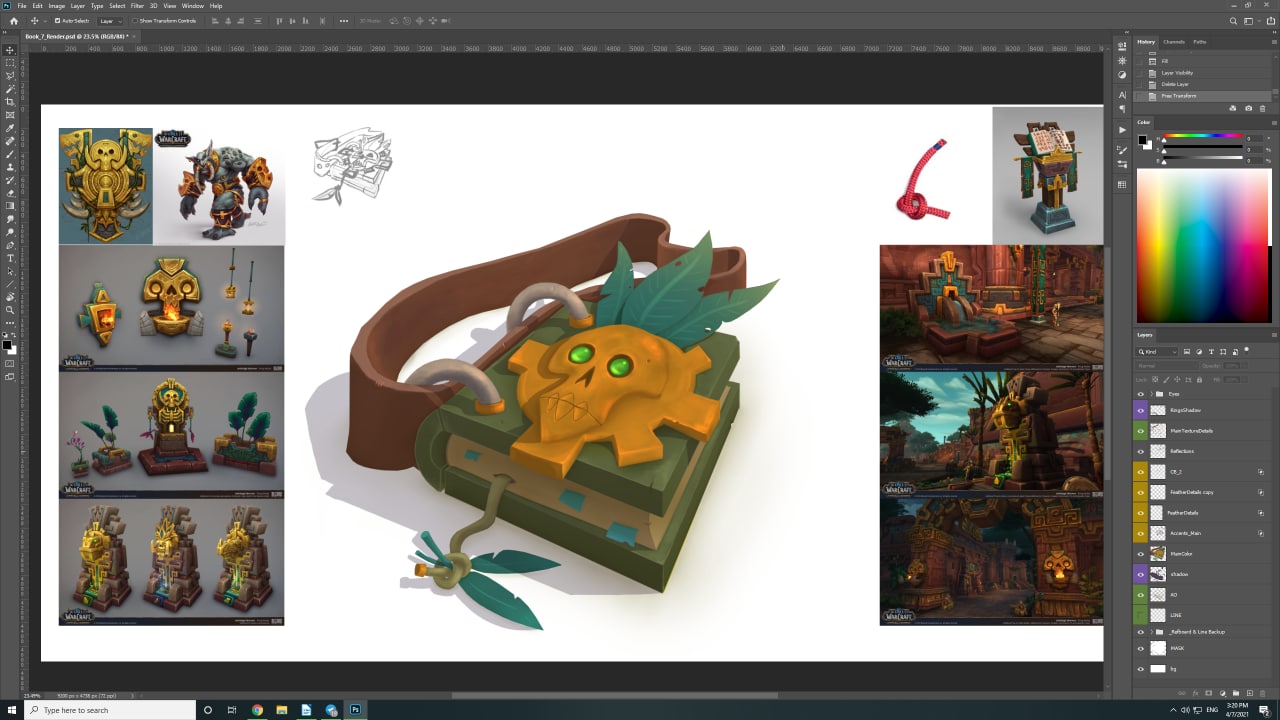This screenshot has width=1280, height=720.
Task: Hide the AO layer
Action: (1140, 594)
